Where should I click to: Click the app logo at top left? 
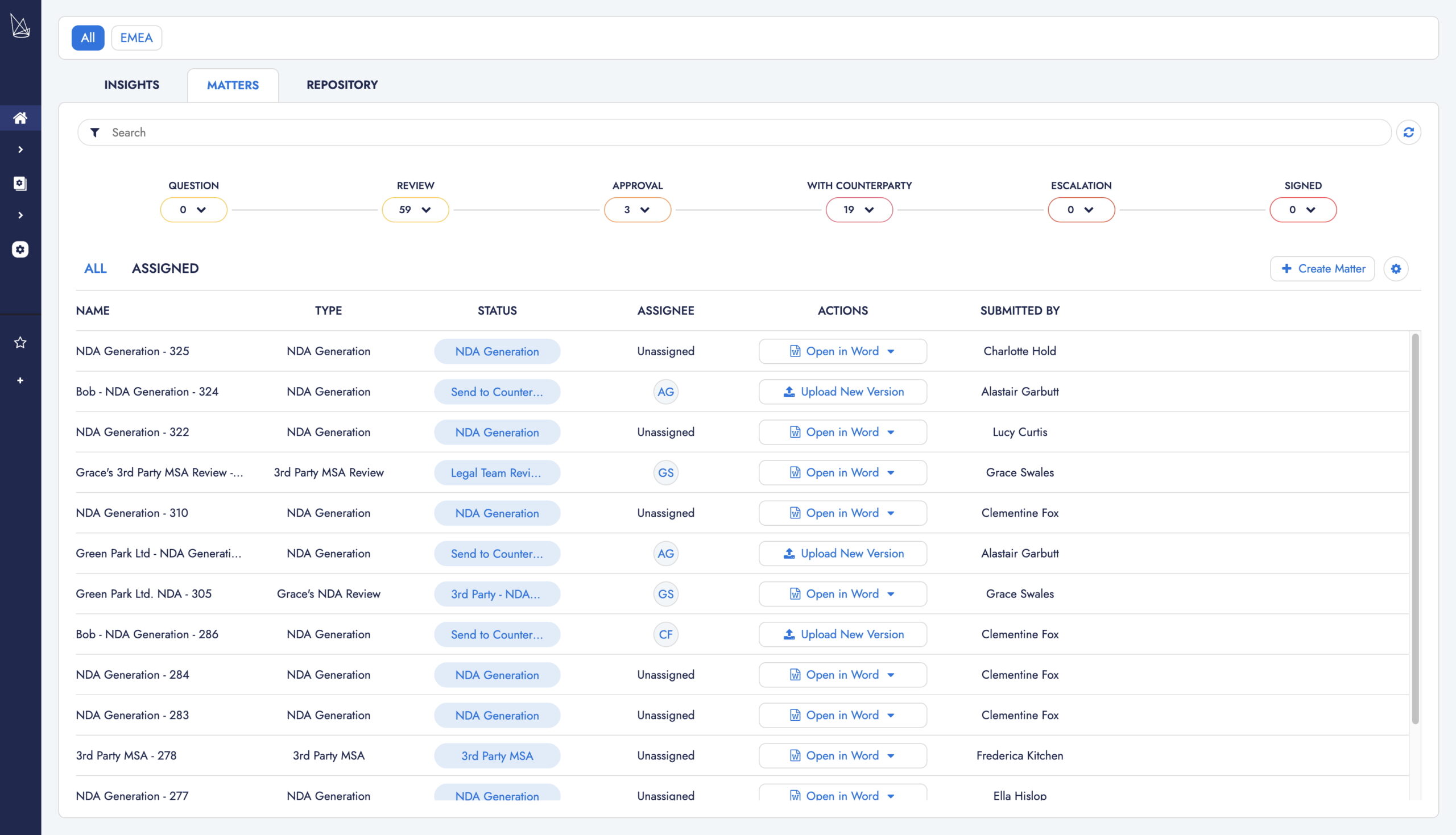click(20, 26)
